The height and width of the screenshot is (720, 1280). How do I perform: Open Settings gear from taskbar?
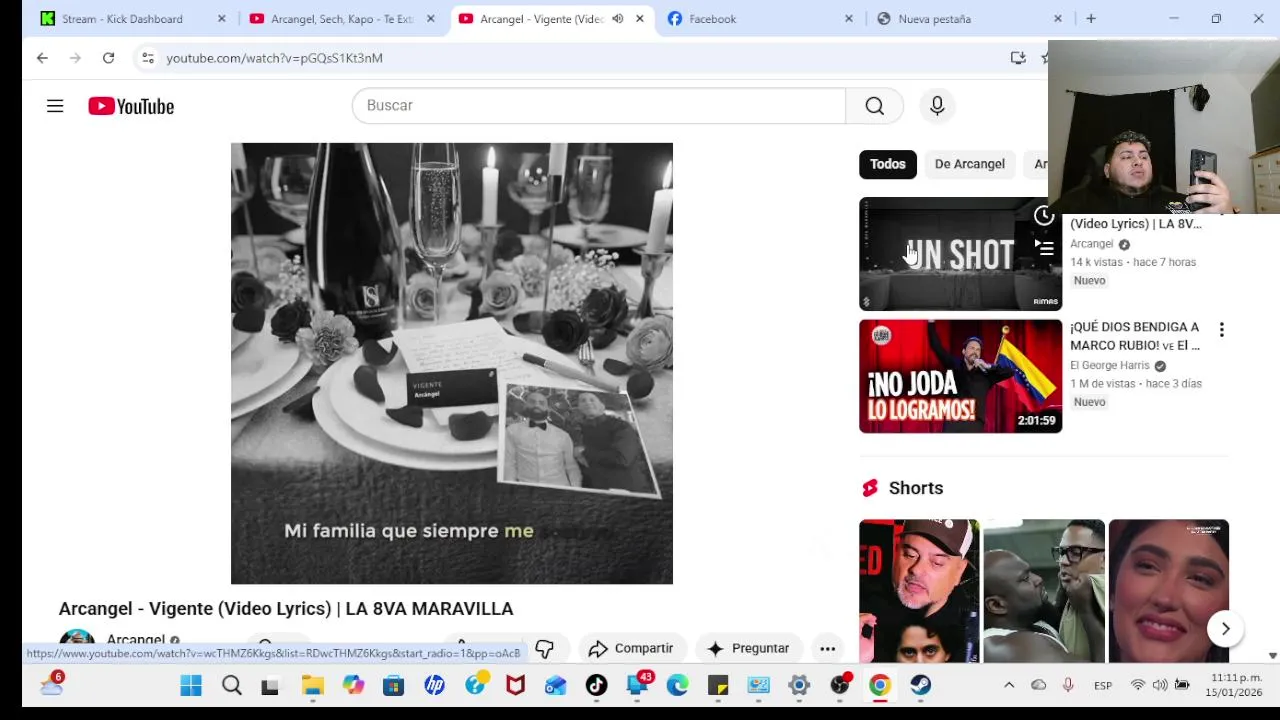pyautogui.click(x=798, y=685)
